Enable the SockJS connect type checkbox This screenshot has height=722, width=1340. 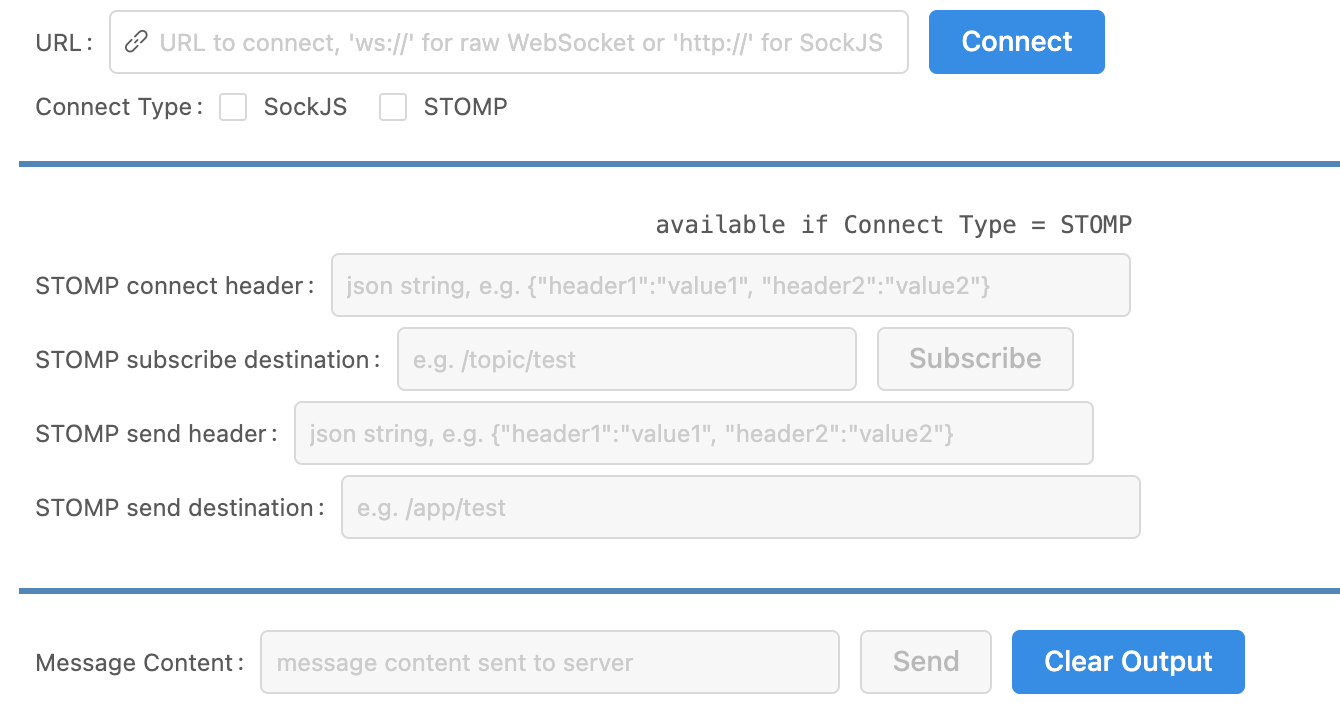coord(233,107)
